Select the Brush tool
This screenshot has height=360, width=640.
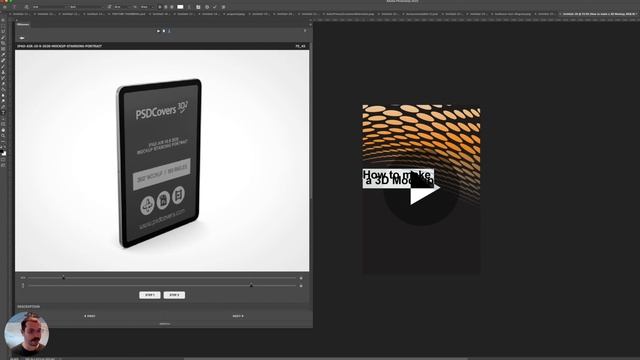pyautogui.click(x=3, y=66)
